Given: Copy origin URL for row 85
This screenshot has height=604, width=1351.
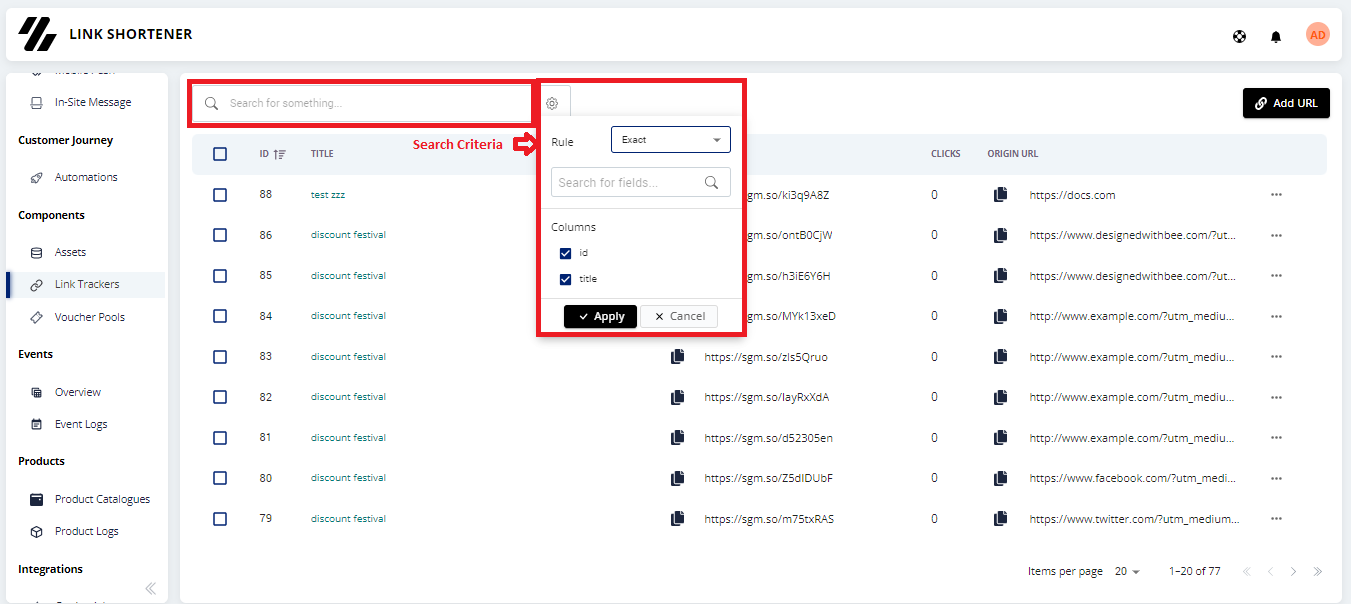Looking at the screenshot, I should (x=1000, y=276).
